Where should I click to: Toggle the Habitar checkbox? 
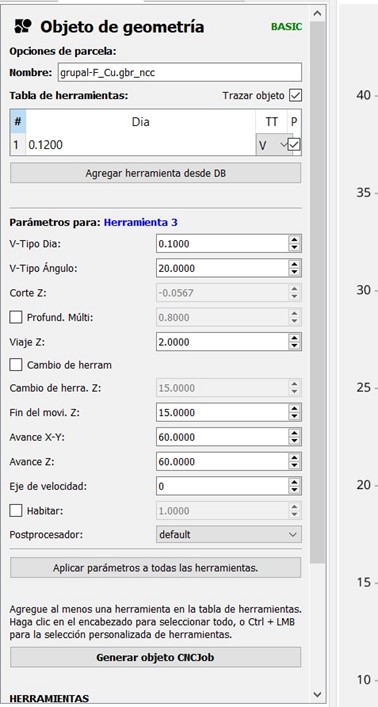[x=16, y=511]
